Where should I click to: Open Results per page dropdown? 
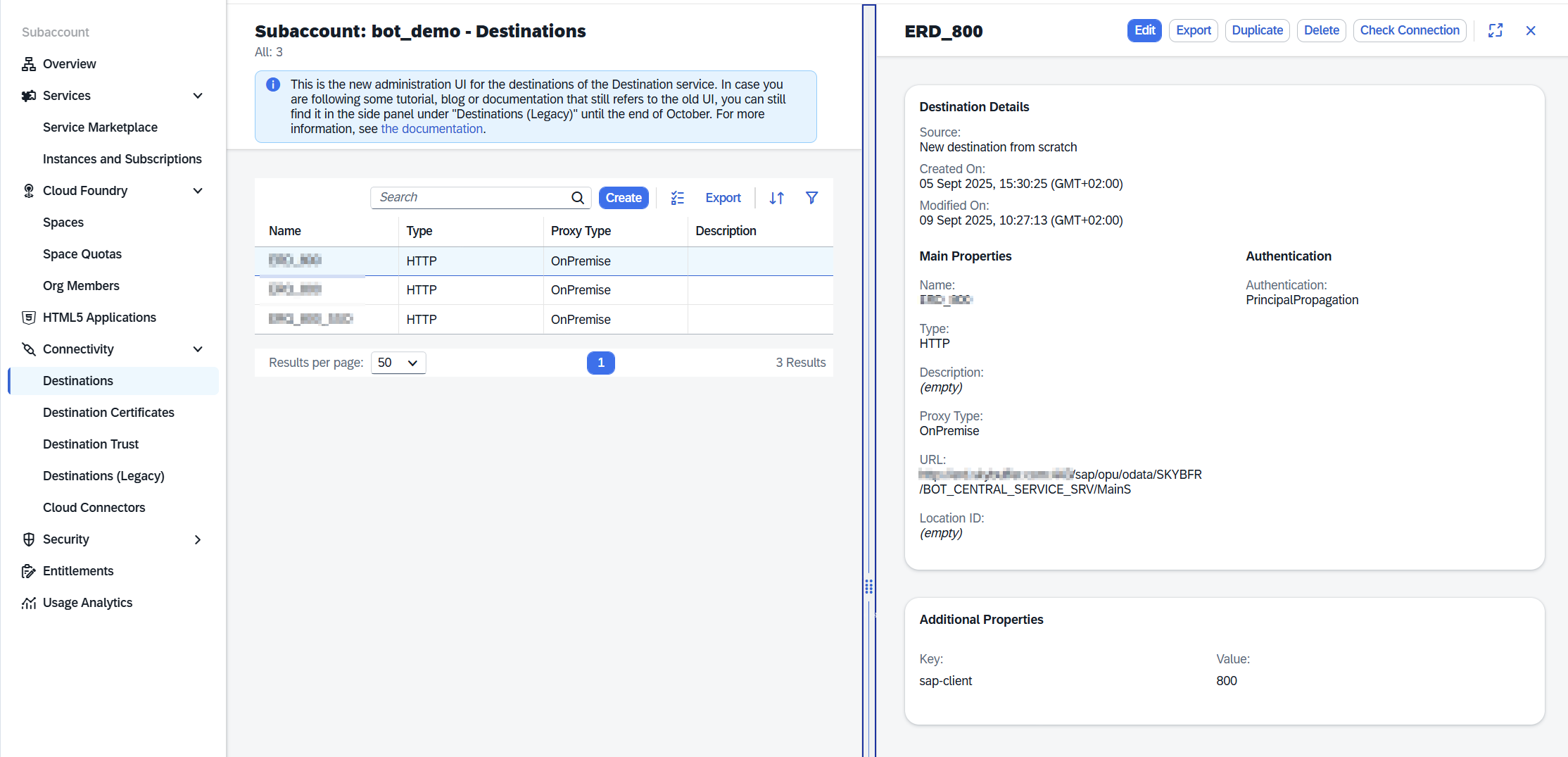[398, 363]
